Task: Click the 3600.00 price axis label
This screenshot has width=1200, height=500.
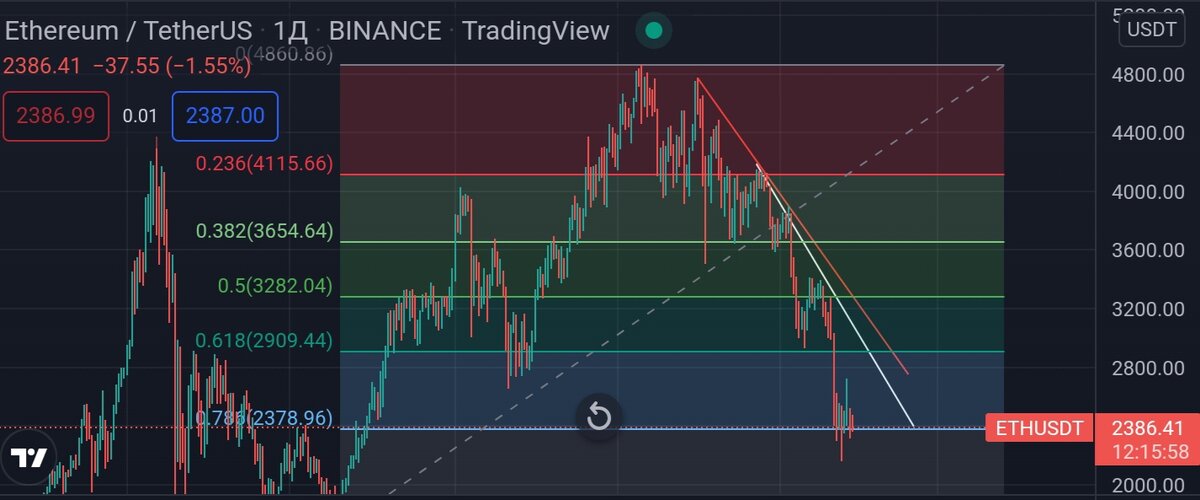Action: (1146, 251)
